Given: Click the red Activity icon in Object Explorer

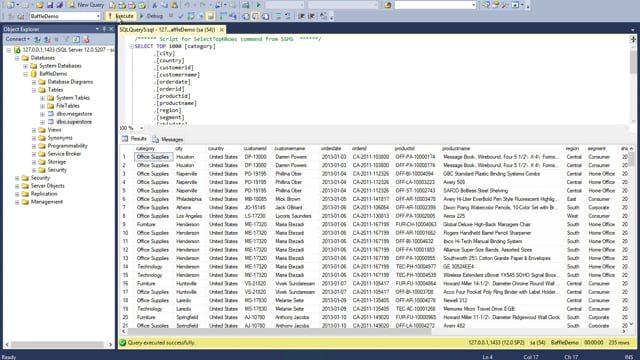Looking at the screenshot, I should coord(86,39).
